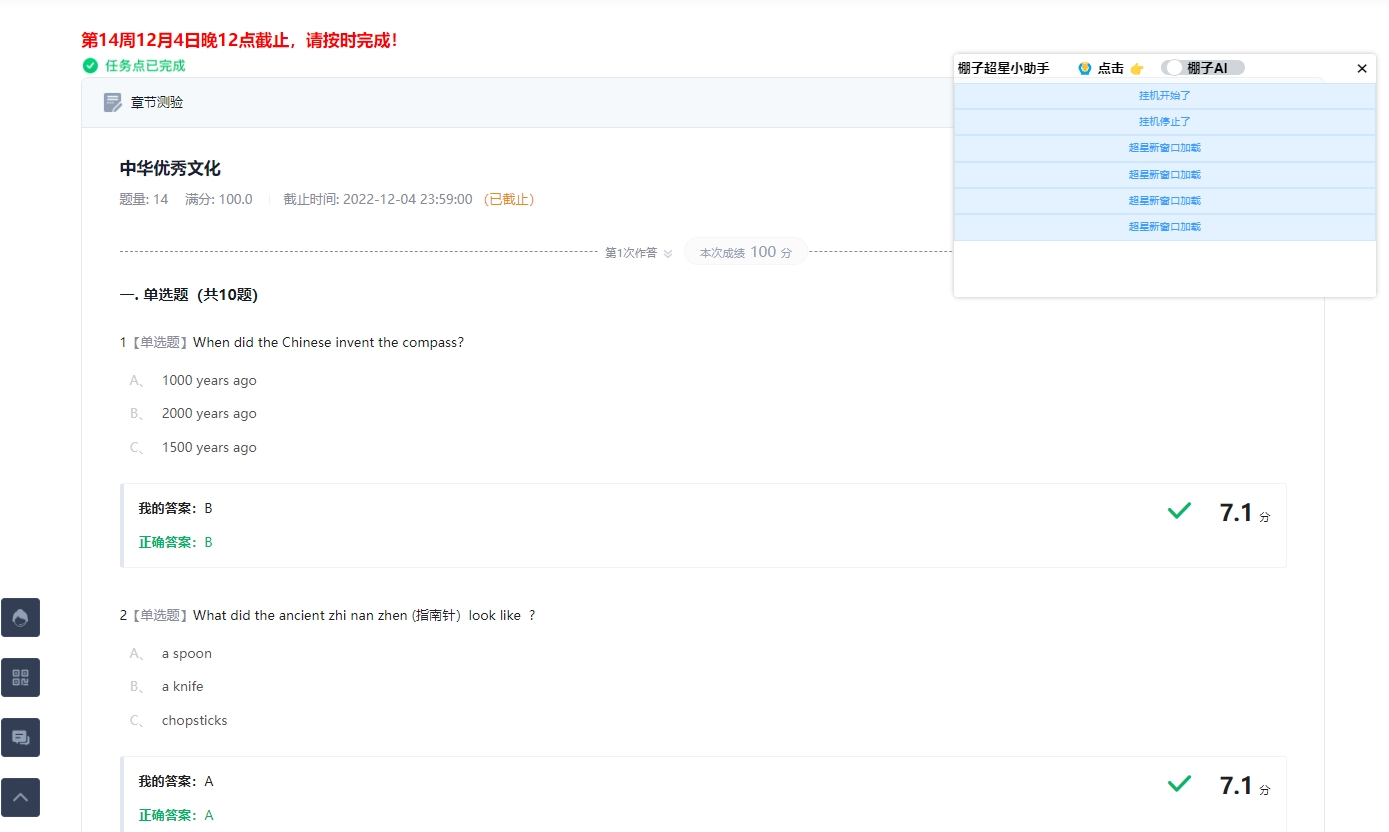Click the first 超星新窗口加载 log entry
The width and height of the screenshot is (1389, 832).
coord(1164,148)
